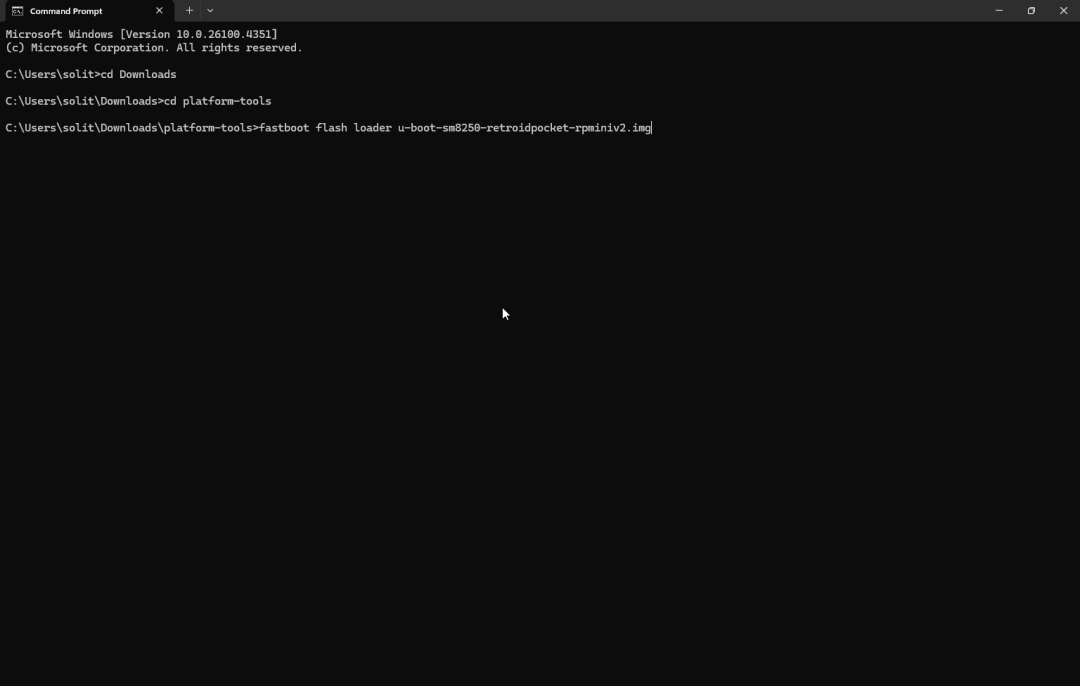Maximize the terminal window

tap(1030, 10)
